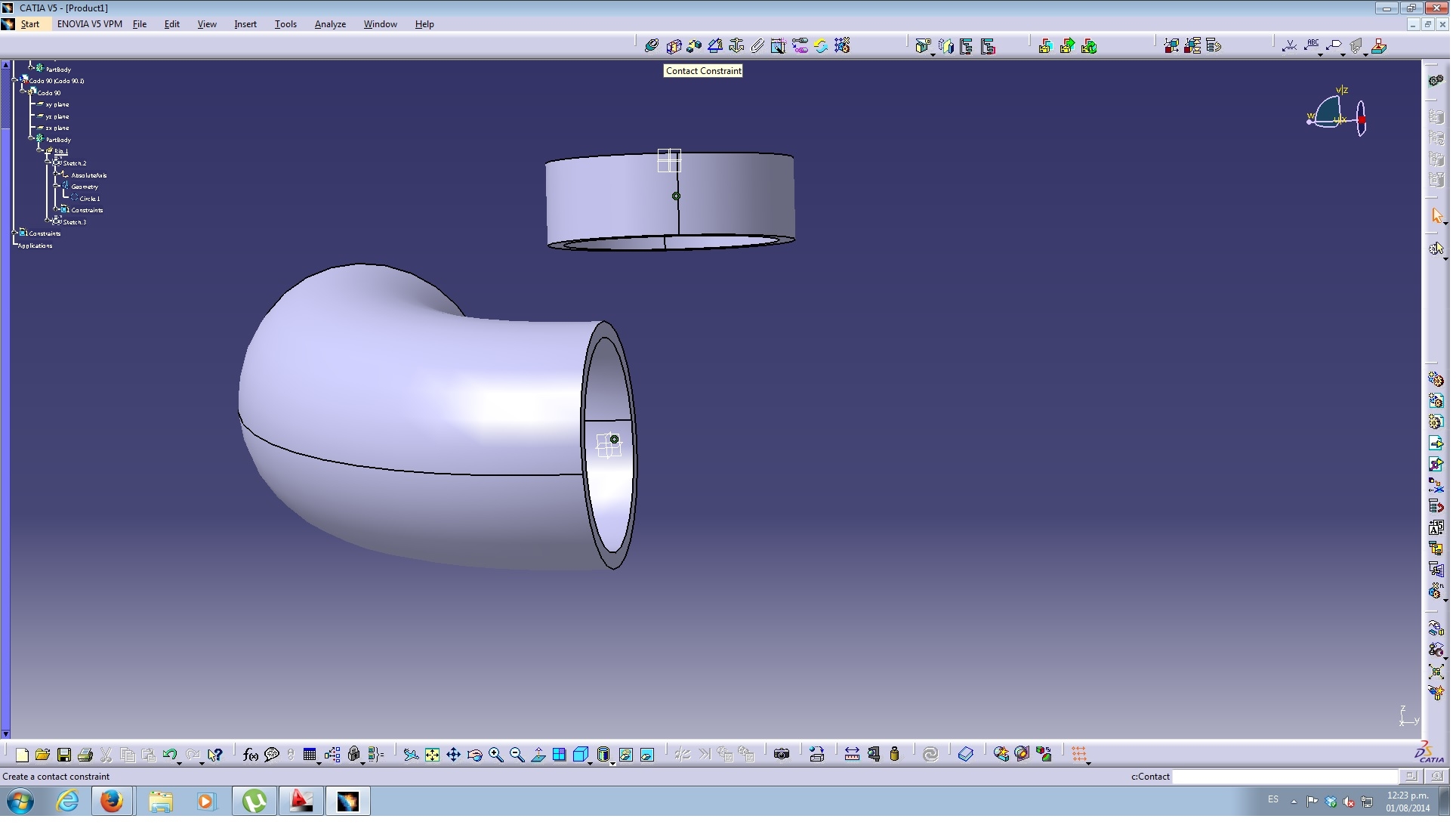The width and height of the screenshot is (1456, 828).
Task: Select the Rotate view tool
Action: pos(474,754)
